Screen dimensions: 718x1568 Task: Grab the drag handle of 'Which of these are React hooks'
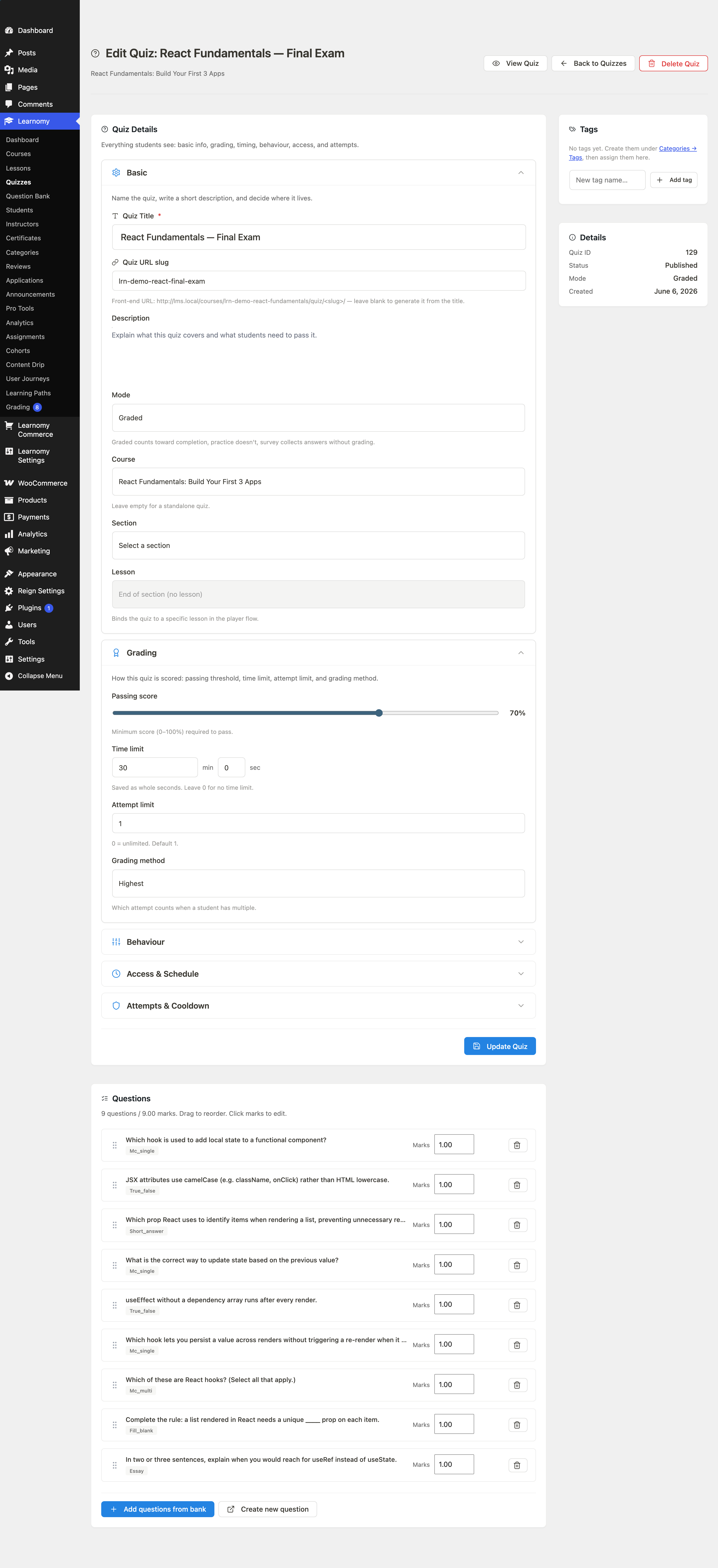click(114, 1385)
